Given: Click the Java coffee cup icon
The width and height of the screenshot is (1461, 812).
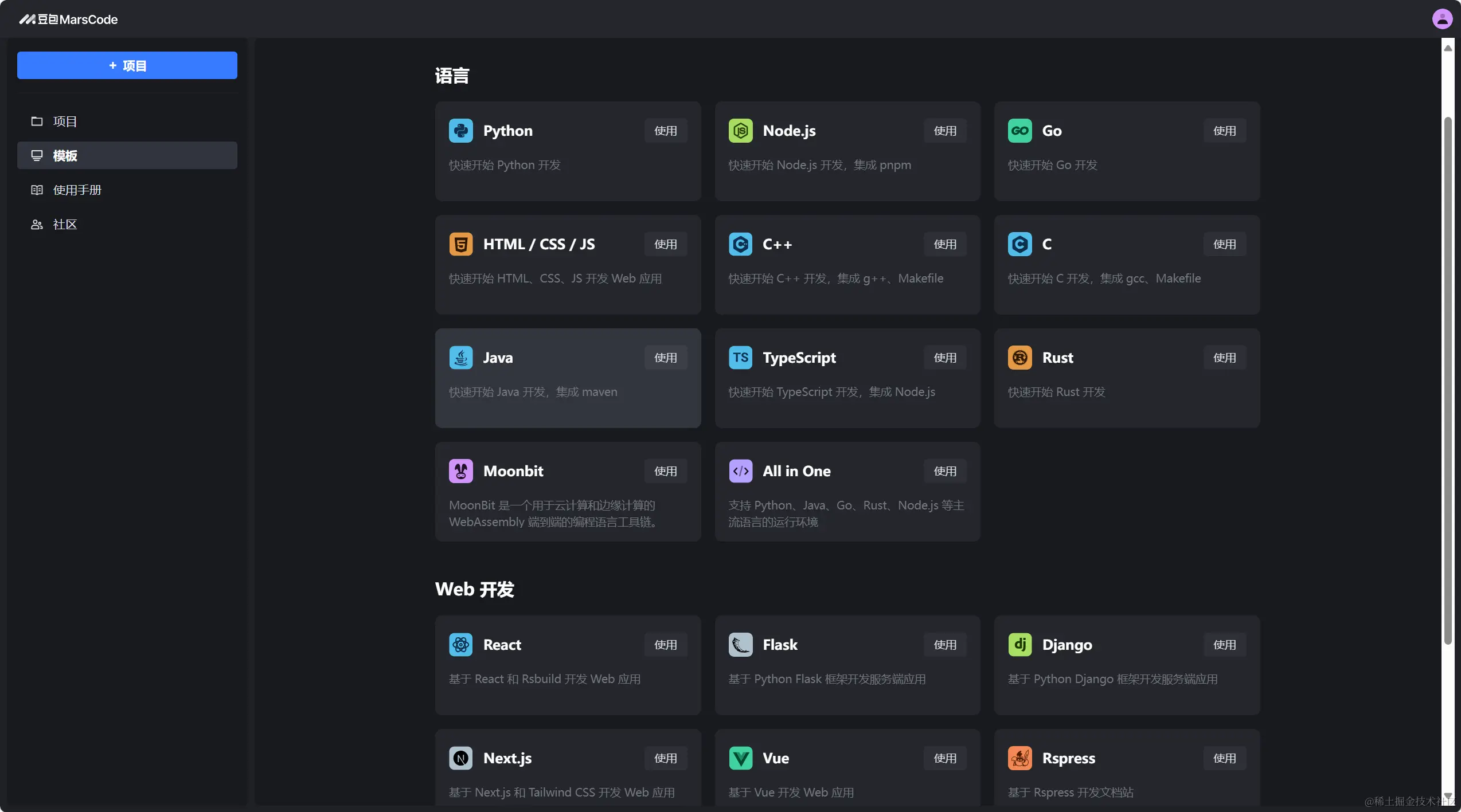Looking at the screenshot, I should tap(460, 358).
